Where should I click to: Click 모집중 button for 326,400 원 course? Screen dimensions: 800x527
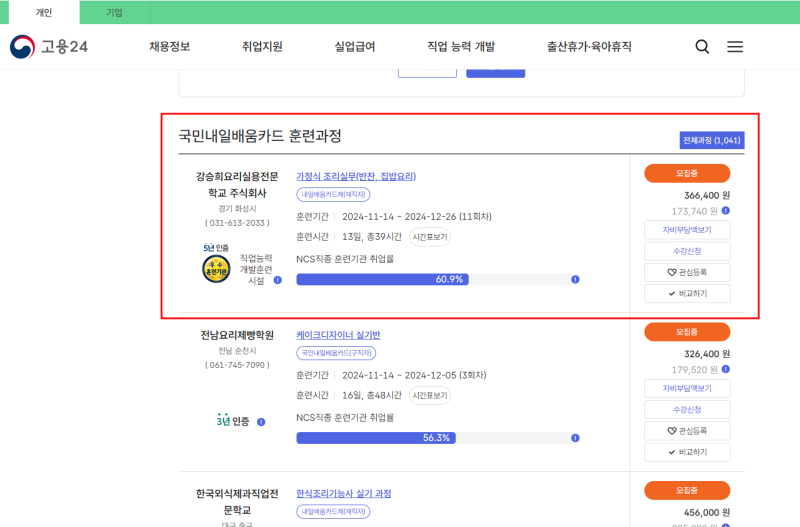[x=687, y=332]
